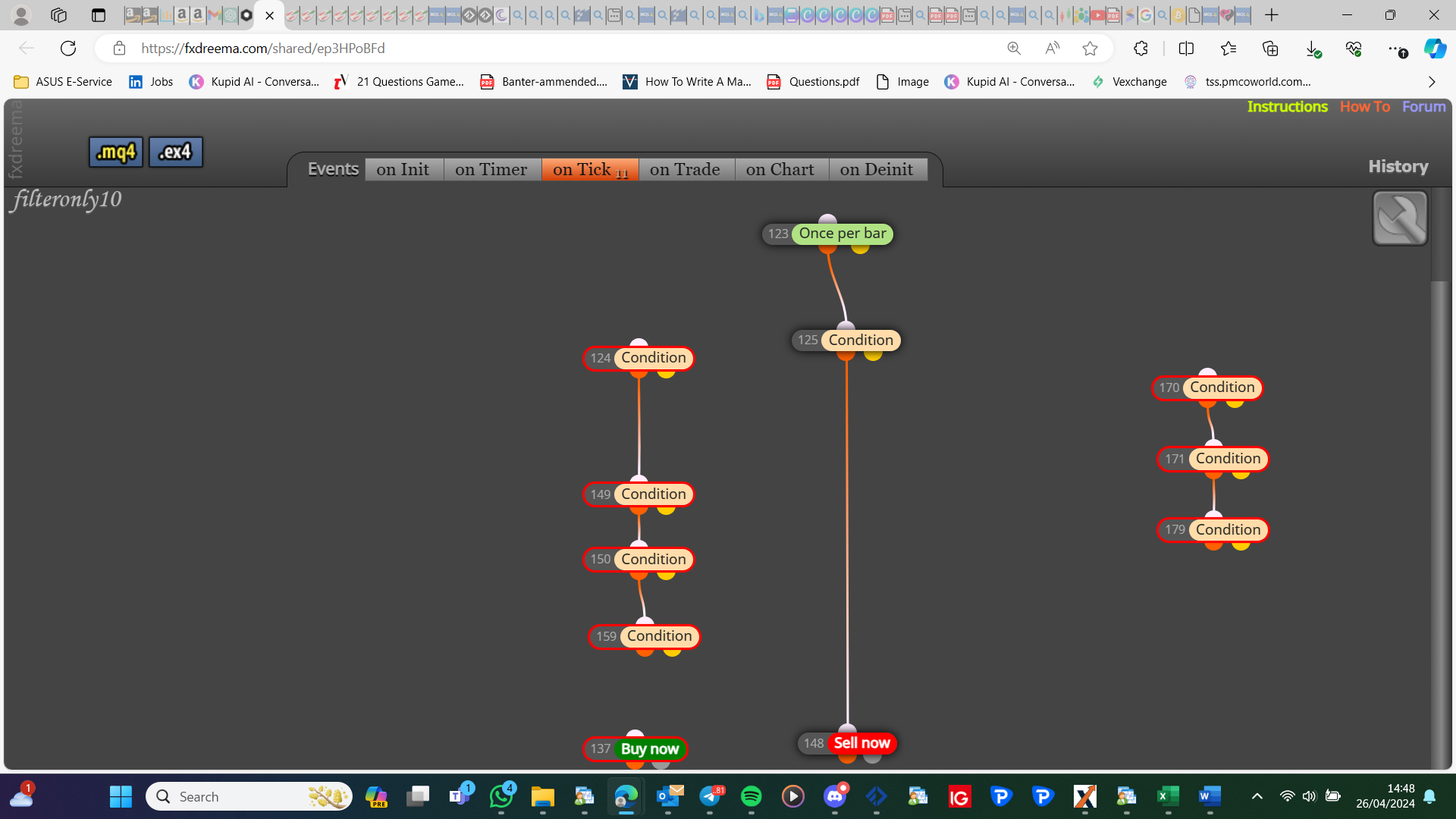Download the .mq4 file
This screenshot has height=819, width=1456.
[x=116, y=152]
